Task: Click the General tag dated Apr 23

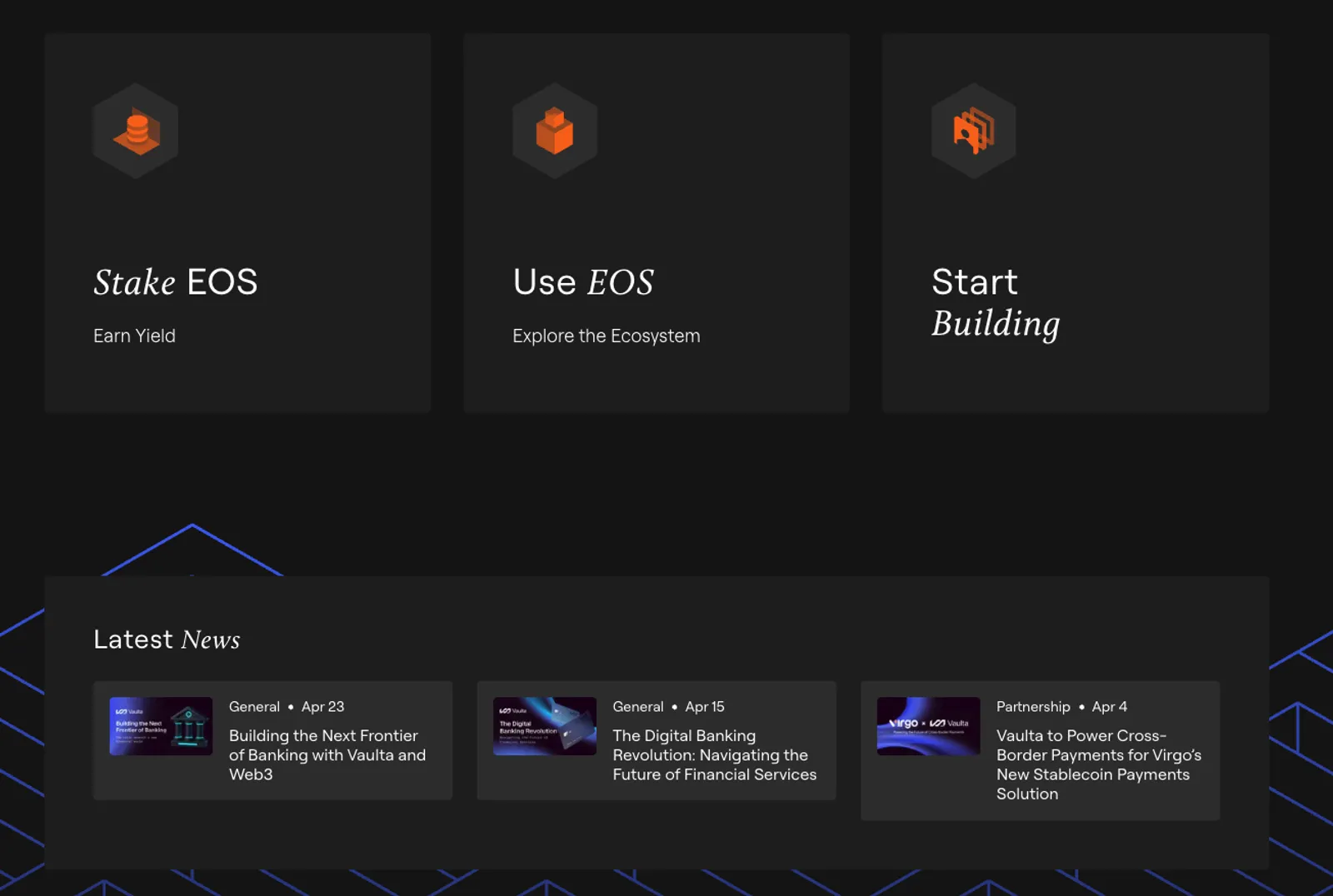Action: pyautogui.click(x=254, y=706)
